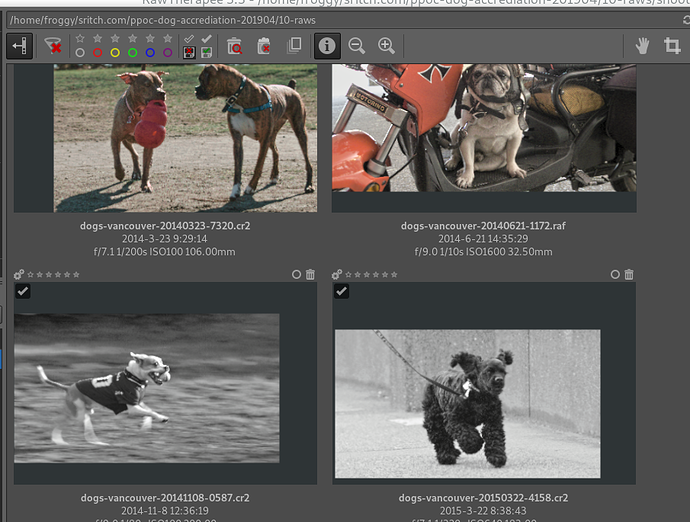Select the crop tool
Screen dimensions: 690x522
(672, 46)
